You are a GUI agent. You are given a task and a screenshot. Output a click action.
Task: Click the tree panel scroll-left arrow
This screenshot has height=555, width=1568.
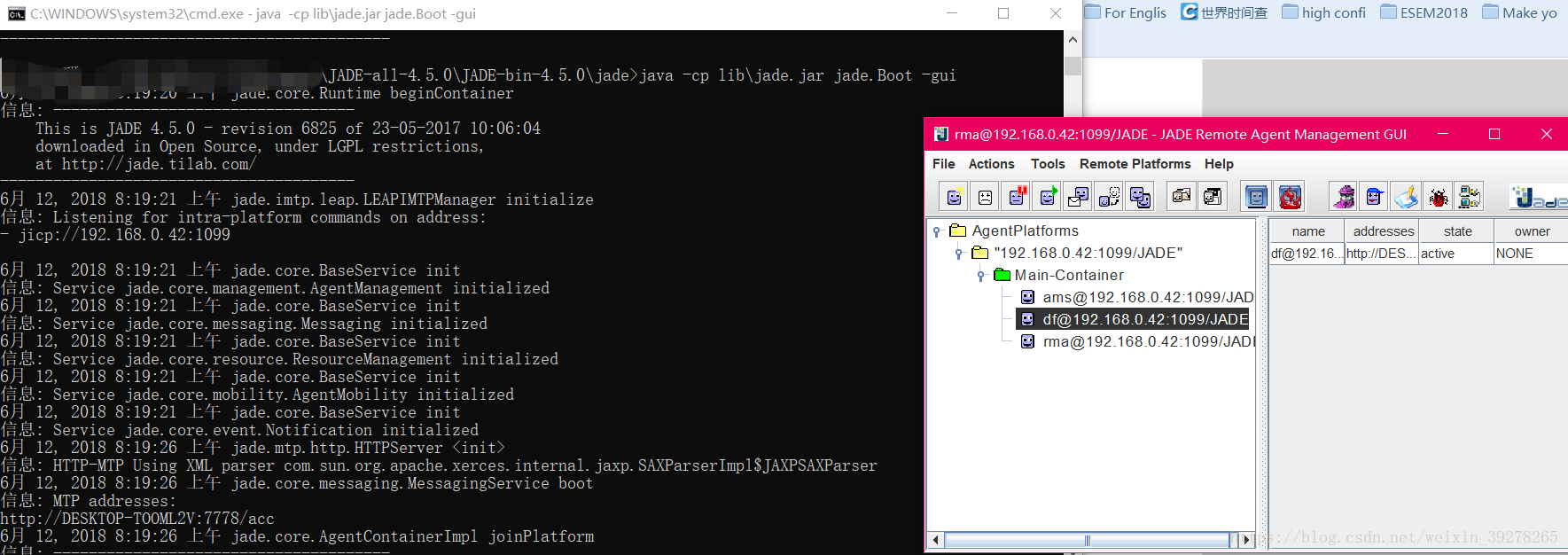pos(936,539)
